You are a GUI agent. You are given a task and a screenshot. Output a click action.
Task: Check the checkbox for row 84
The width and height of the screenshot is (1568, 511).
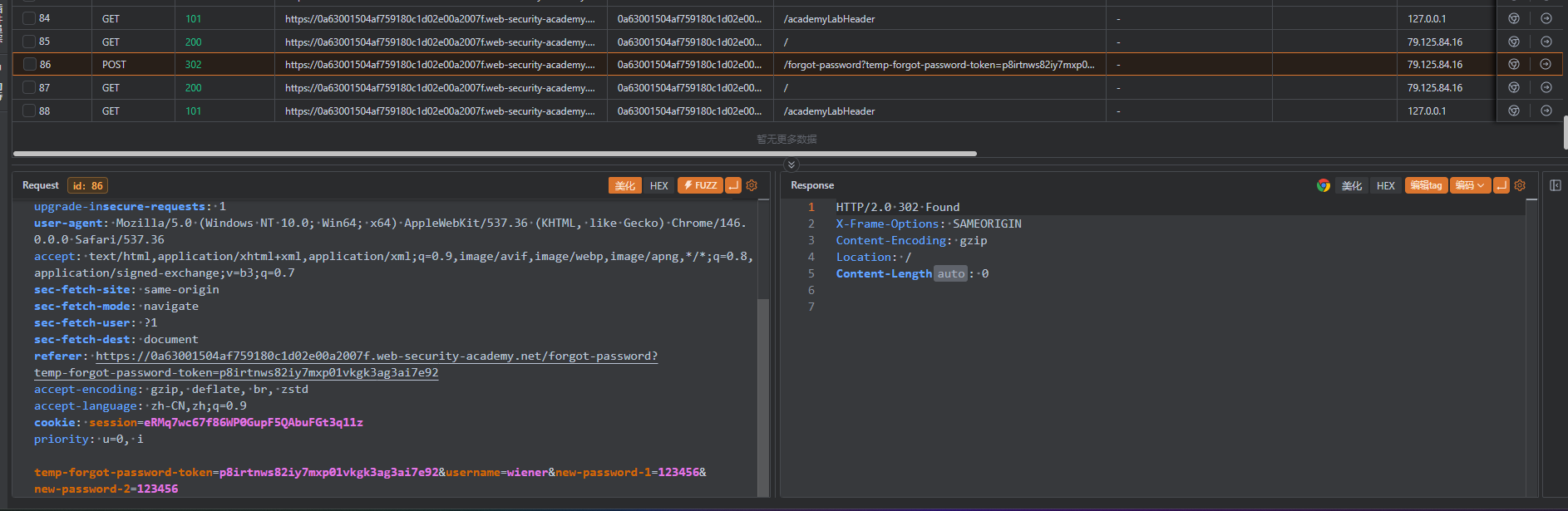pos(29,18)
